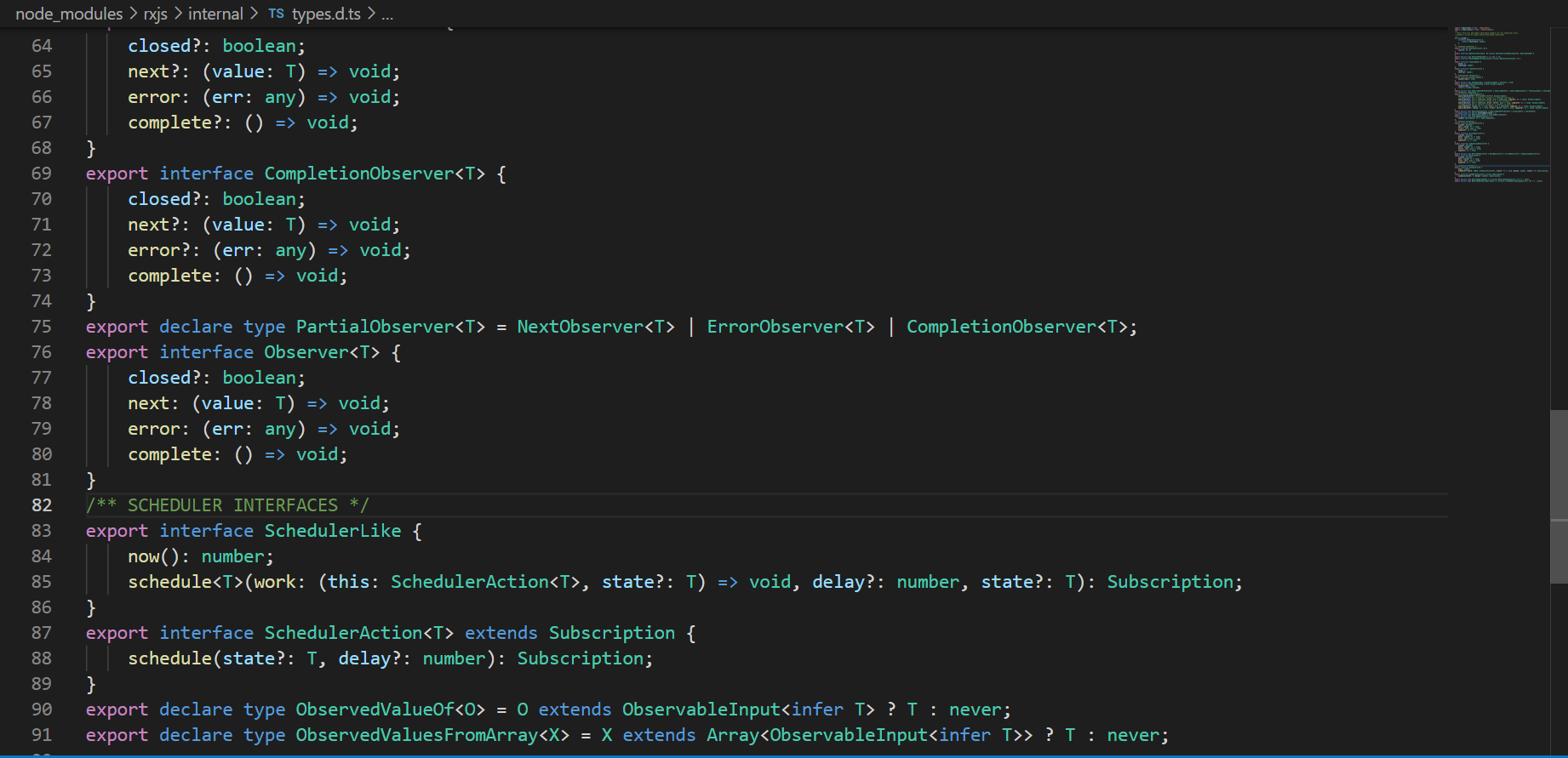The height and width of the screenshot is (758, 1568).
Task: Click the SCHEDULER INTERFACES comment
Action: (227, 505)
